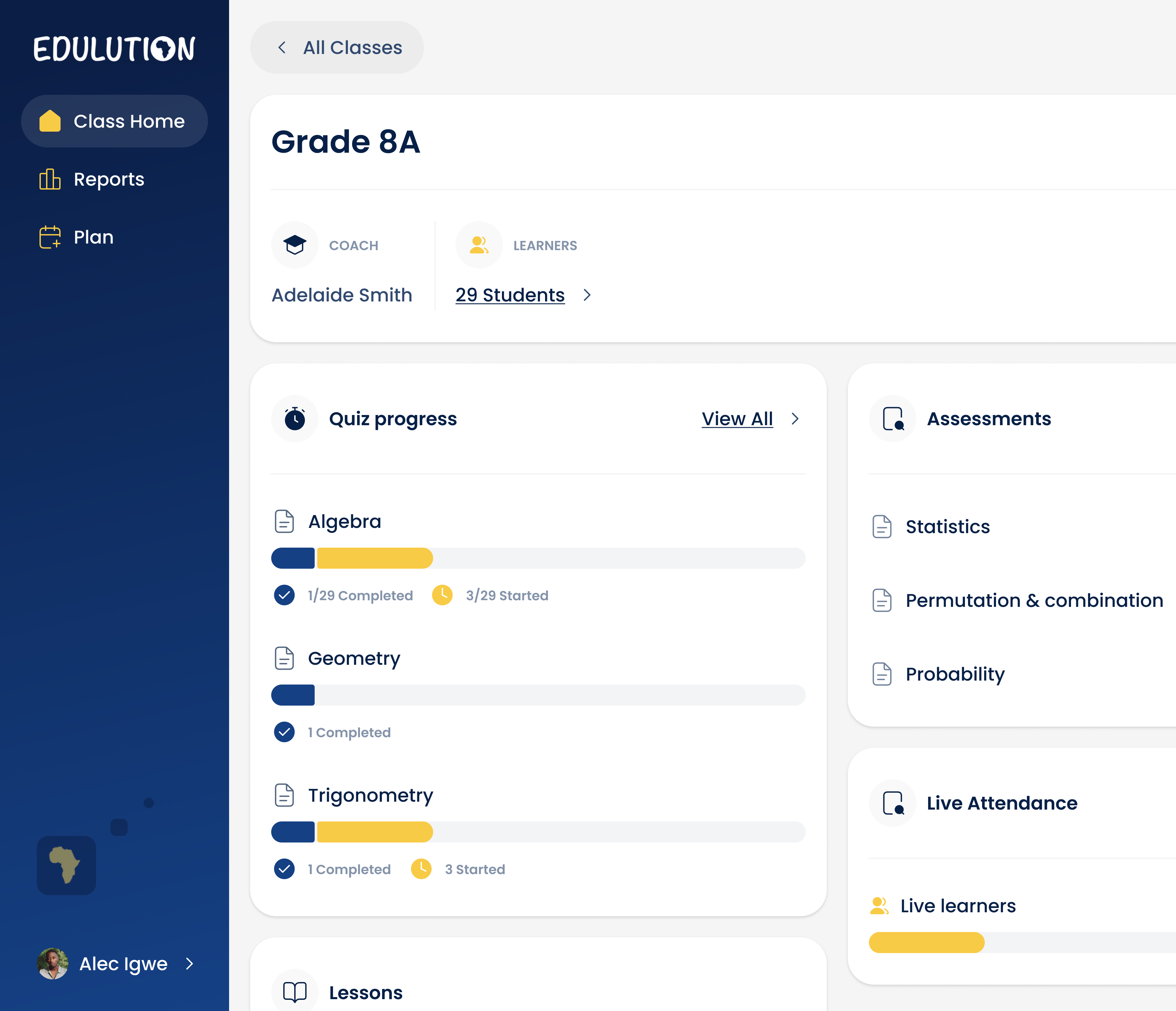The width and height of the screenshot is (1176, 1011).
Task: Open the 29 Students link
Action: (510, 295)
